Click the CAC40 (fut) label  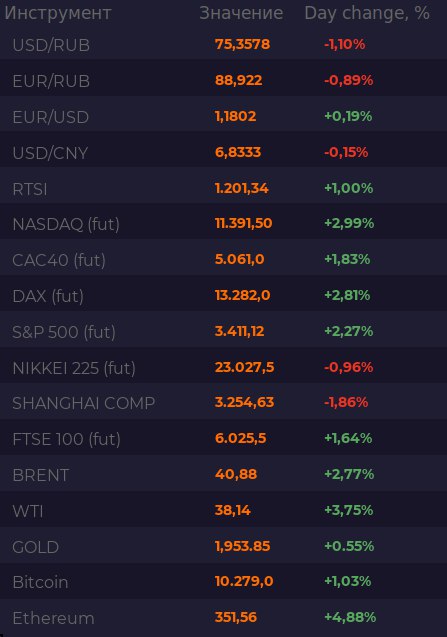click(59, 260)
